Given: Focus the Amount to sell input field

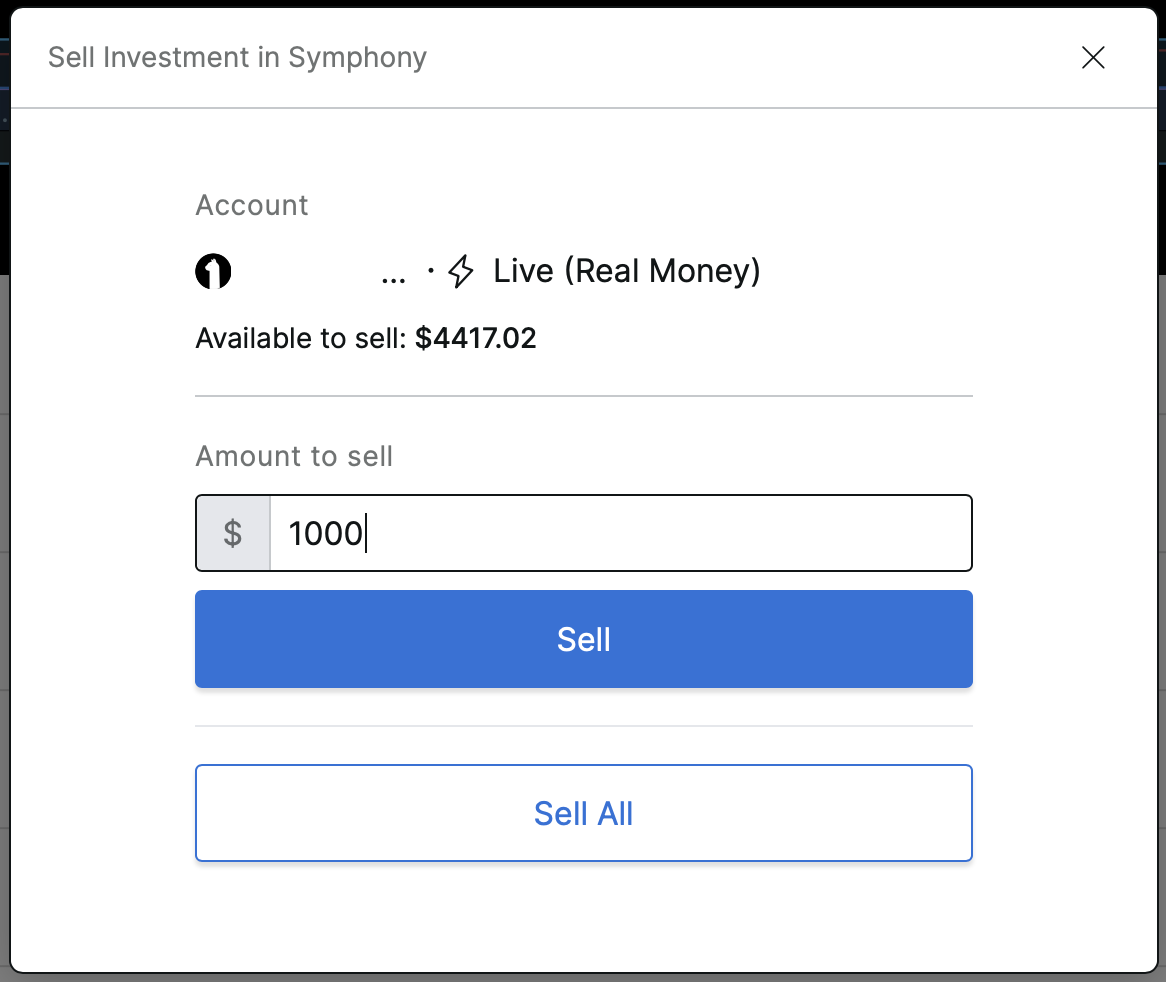Looking at the screenshot, I should tap(620, 533).
